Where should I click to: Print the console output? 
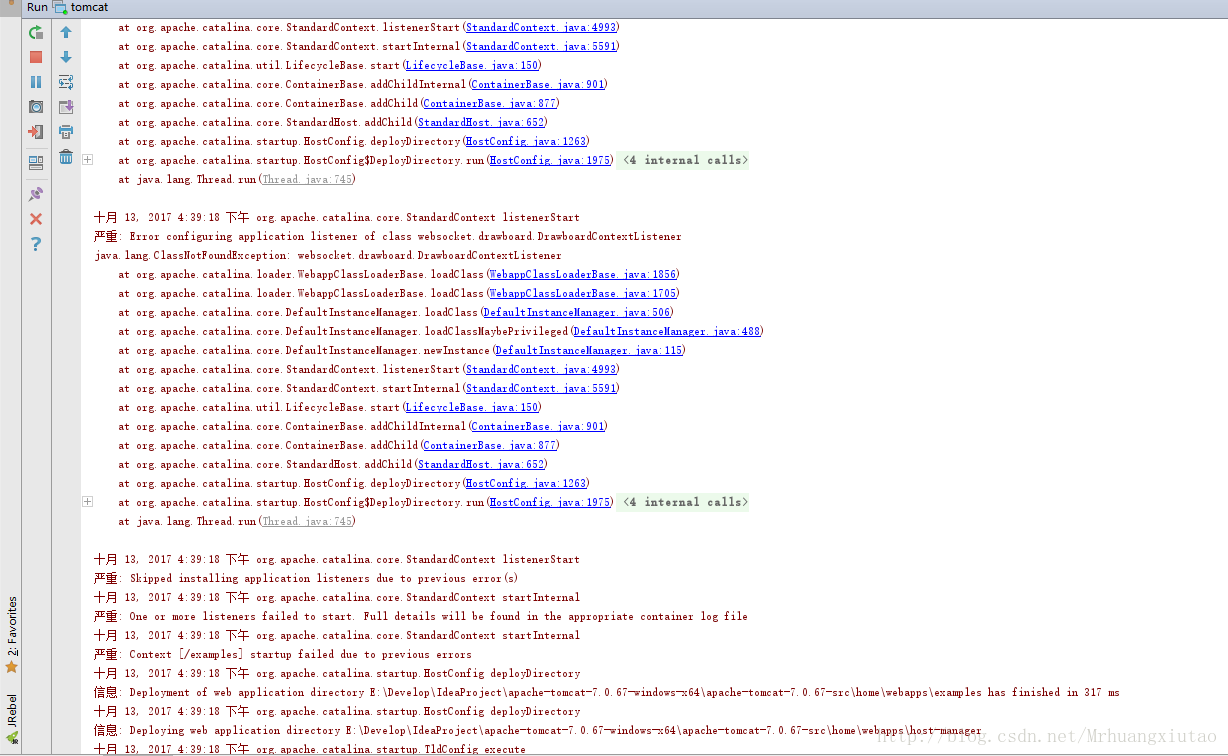point(66,132)
